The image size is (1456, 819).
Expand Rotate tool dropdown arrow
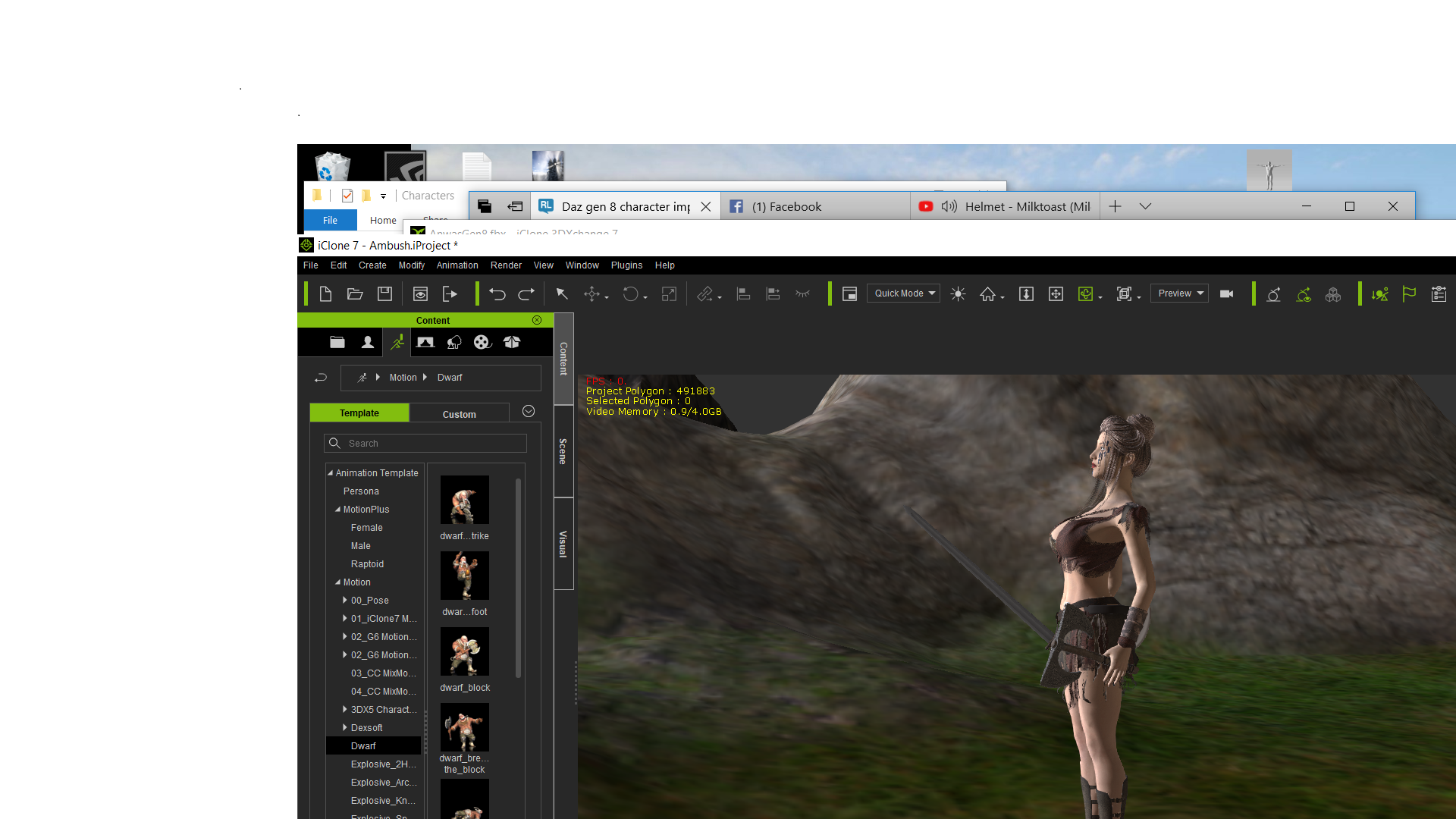(645, 298)
